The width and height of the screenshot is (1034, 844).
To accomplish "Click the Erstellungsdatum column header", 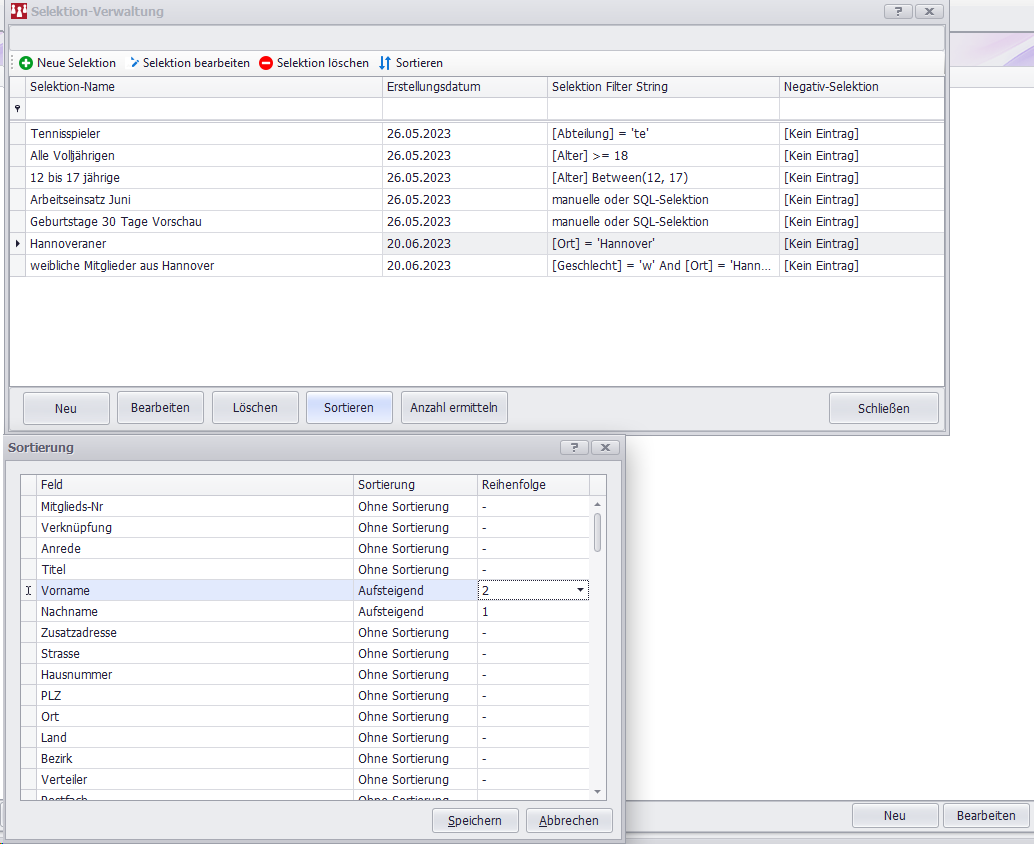I will [464, 87].
